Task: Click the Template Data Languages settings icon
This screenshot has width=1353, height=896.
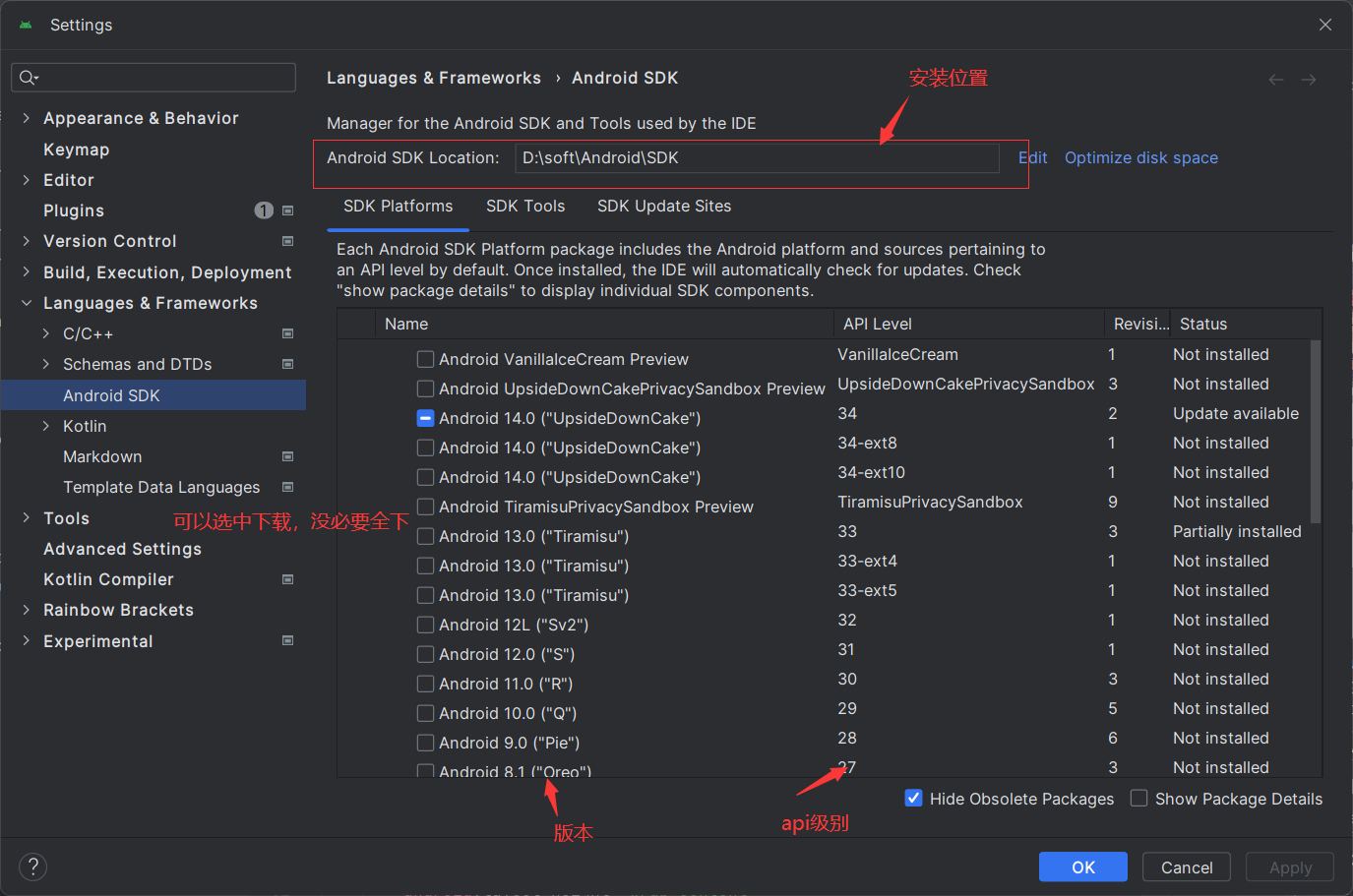Action: (x=288, y=487)
